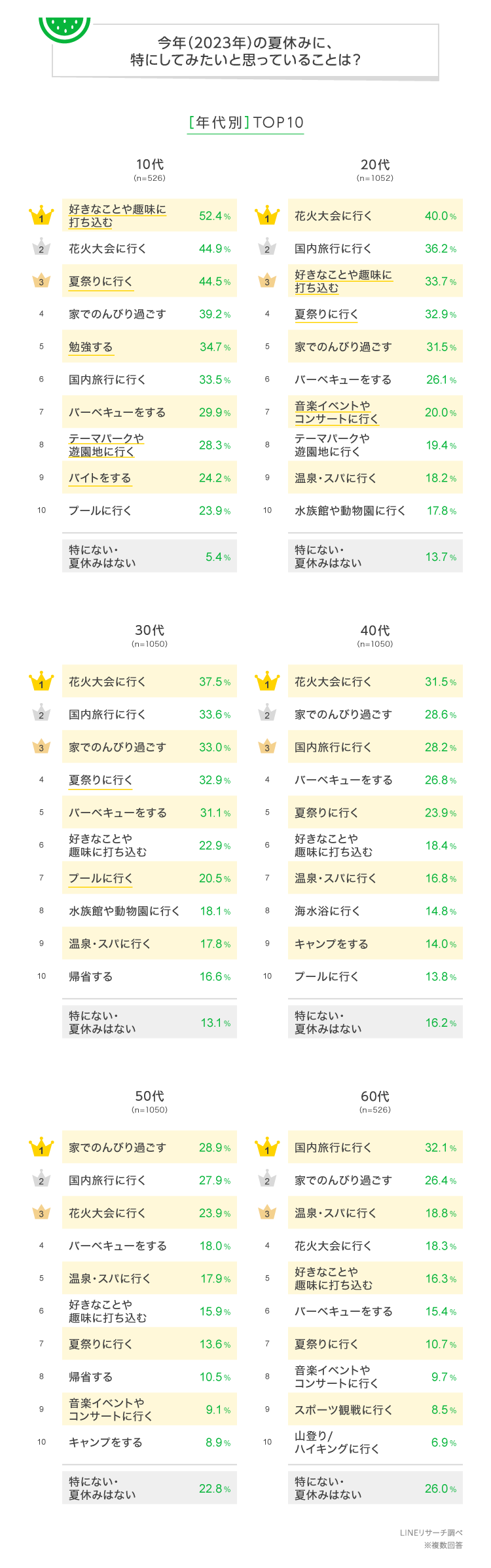The height and width of the screenshot is (1568, 491).
Task: Click 勉強する in the 10代 ranking
Action: tap(91, 347)
